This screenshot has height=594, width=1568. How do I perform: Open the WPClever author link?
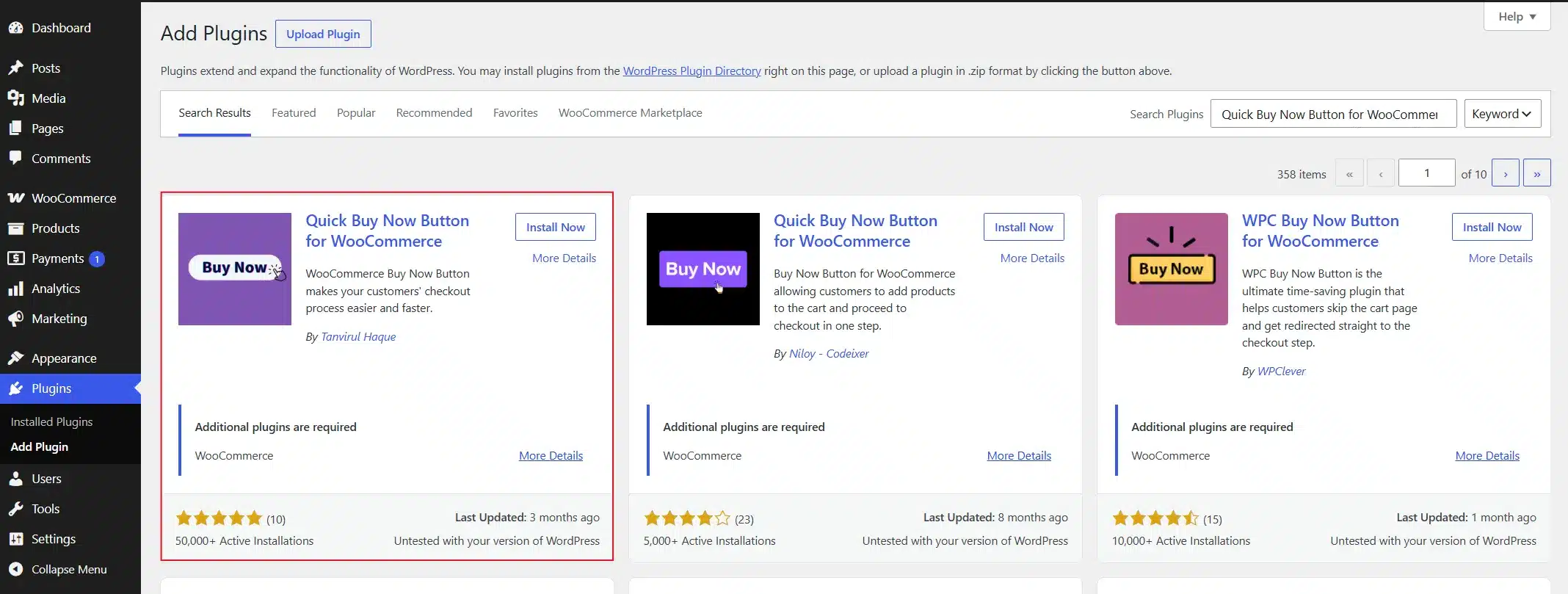tap(1282, 372)
